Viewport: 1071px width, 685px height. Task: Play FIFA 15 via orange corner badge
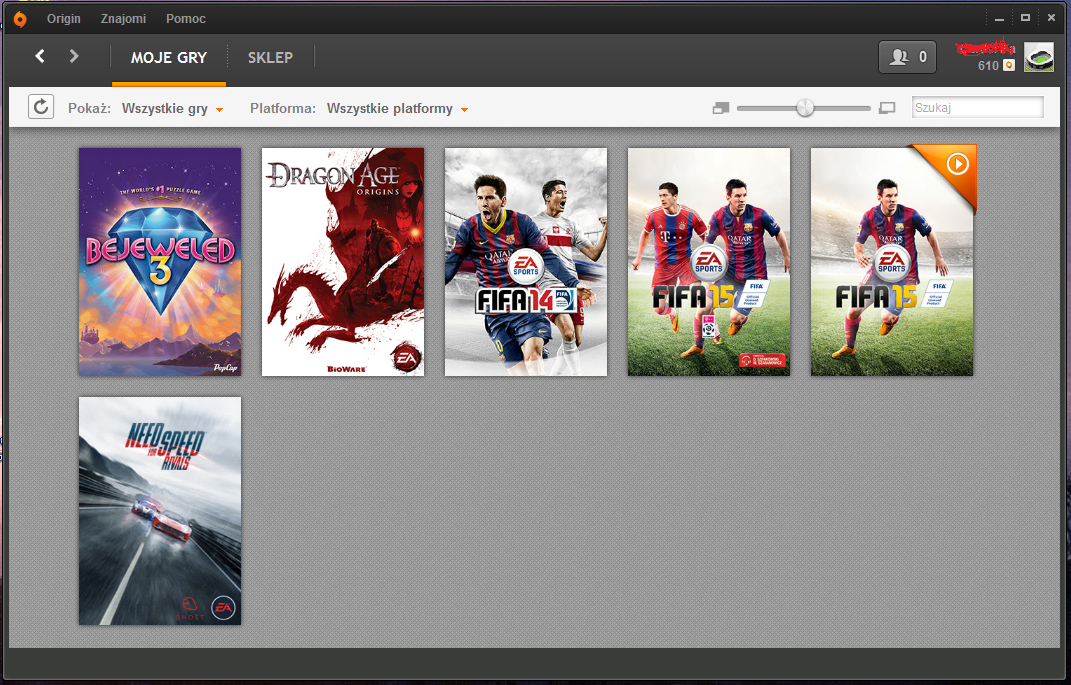point(957,164)
